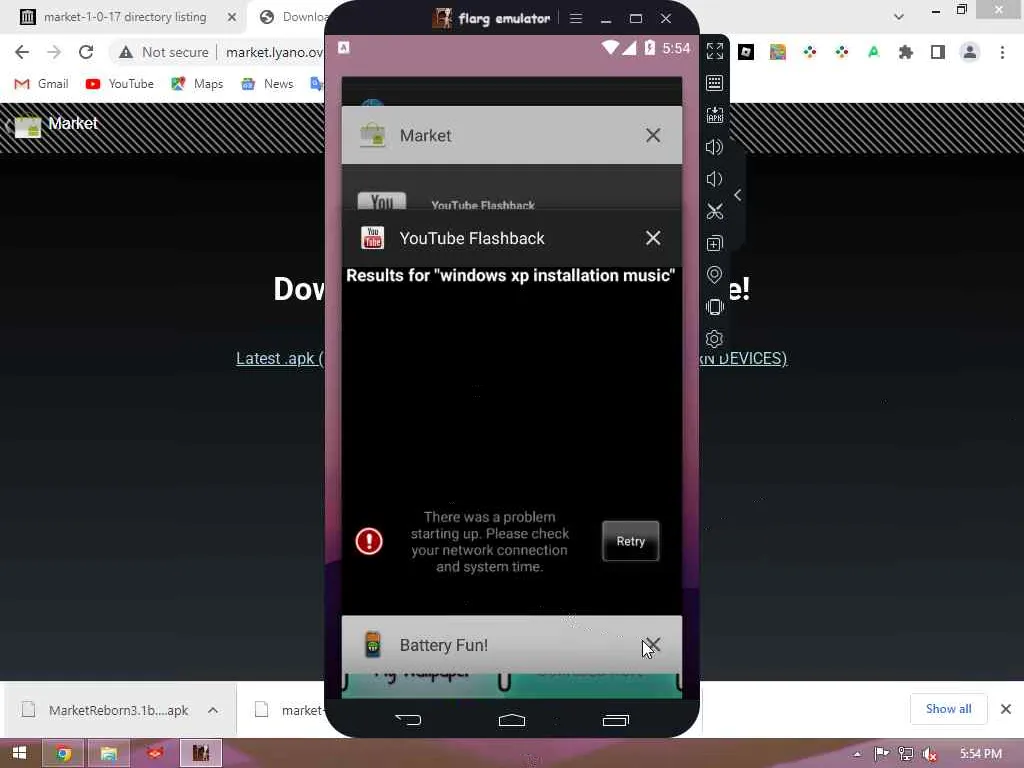
Task: Open Chrome from the taskbar
Action: [x=63, y=753]
